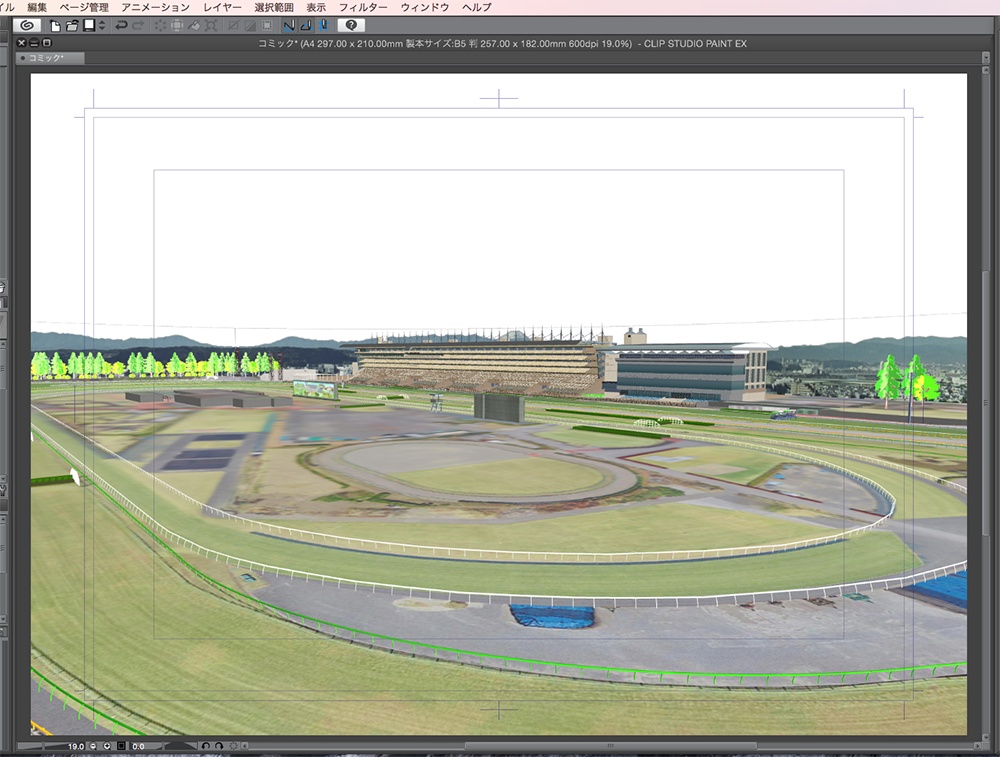Rotate canvas right icon
This screenshot has height=757, width=1000.
pos(219,746)
